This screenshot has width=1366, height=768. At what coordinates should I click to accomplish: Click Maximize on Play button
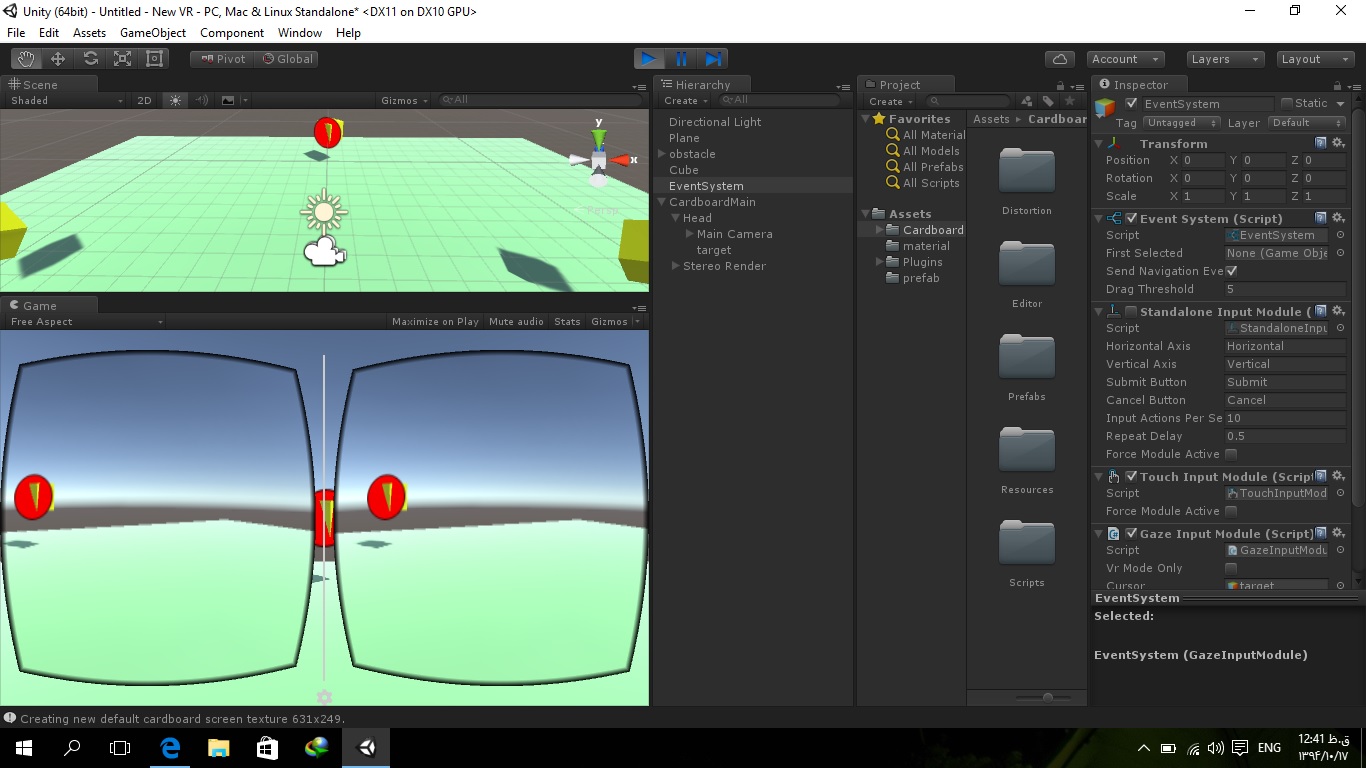(435, 322)
